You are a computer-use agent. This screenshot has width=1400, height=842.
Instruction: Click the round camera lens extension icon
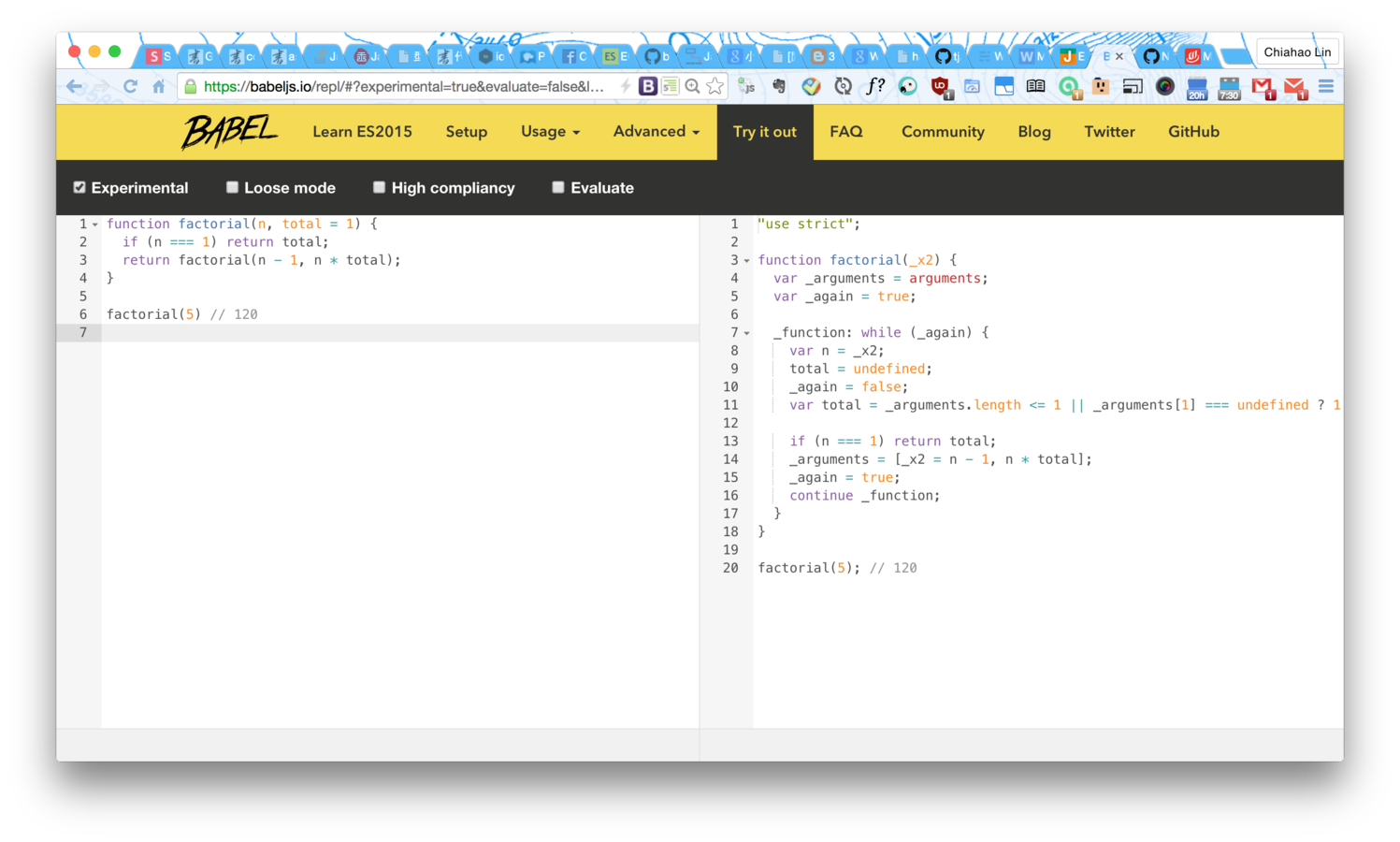pos(1164,86)
